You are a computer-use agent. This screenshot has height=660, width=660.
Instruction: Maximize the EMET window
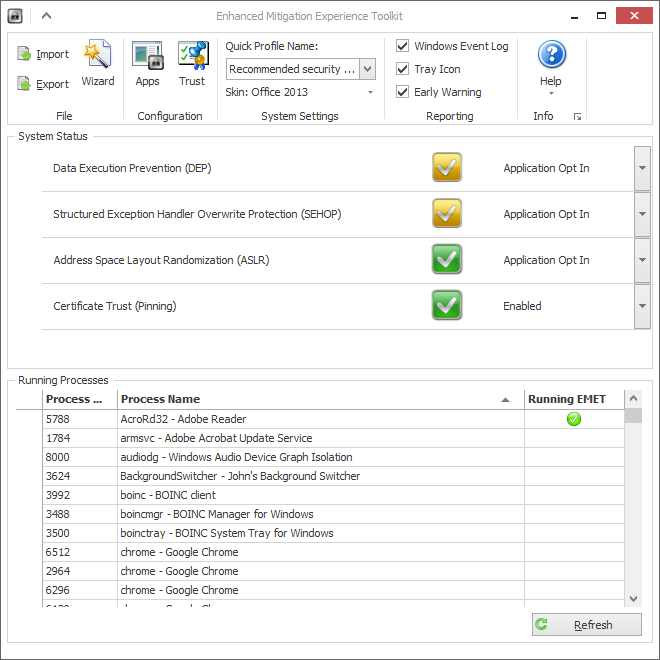pos(601,16)
